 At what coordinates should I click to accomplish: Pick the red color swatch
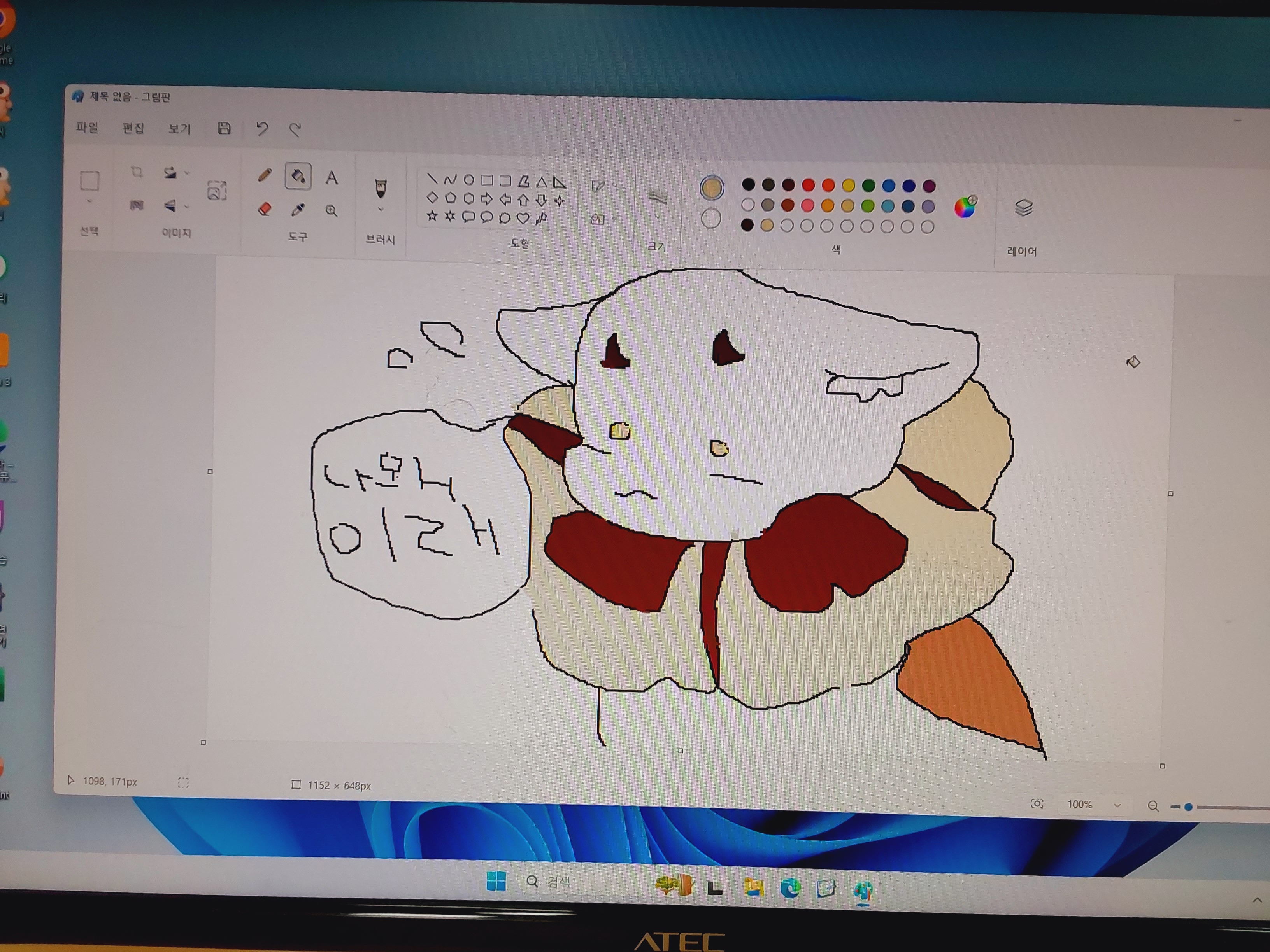coord(809,185)
